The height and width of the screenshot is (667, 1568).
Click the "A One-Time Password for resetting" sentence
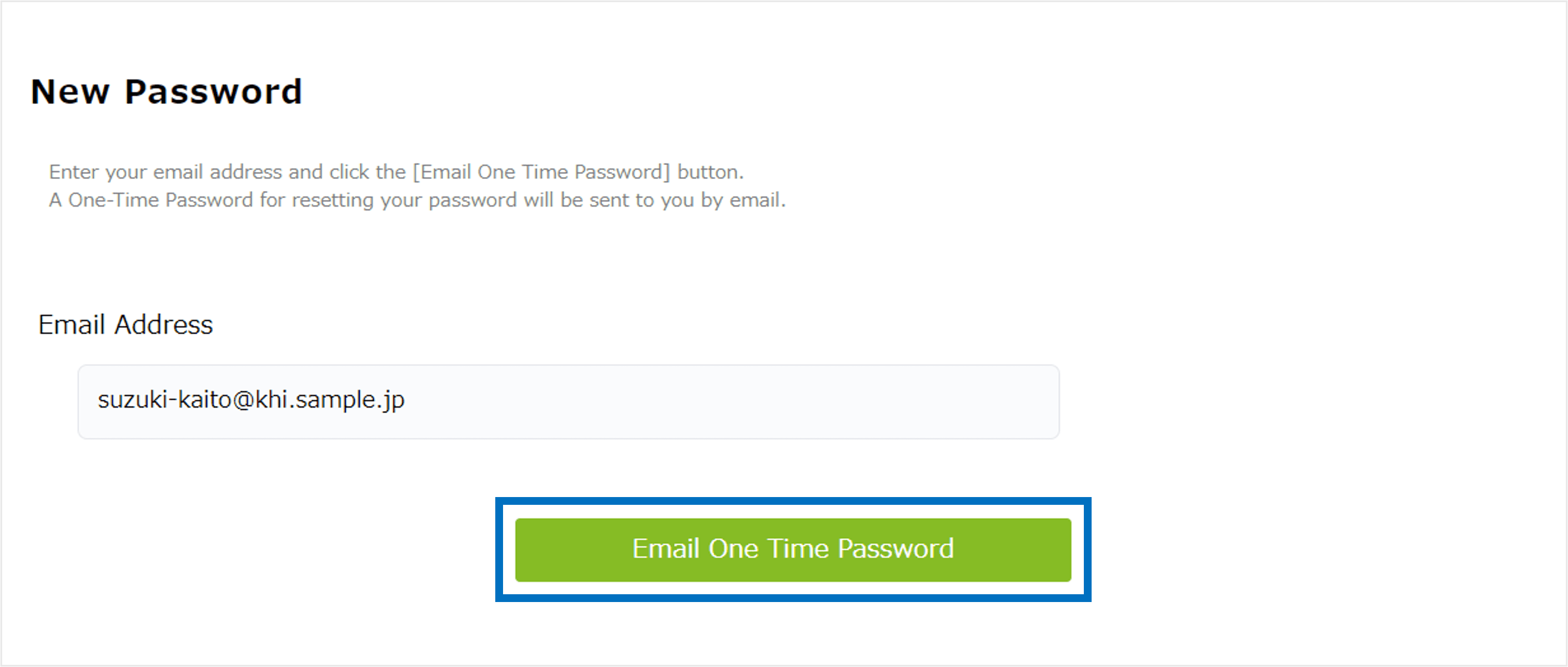click(417, 200)
